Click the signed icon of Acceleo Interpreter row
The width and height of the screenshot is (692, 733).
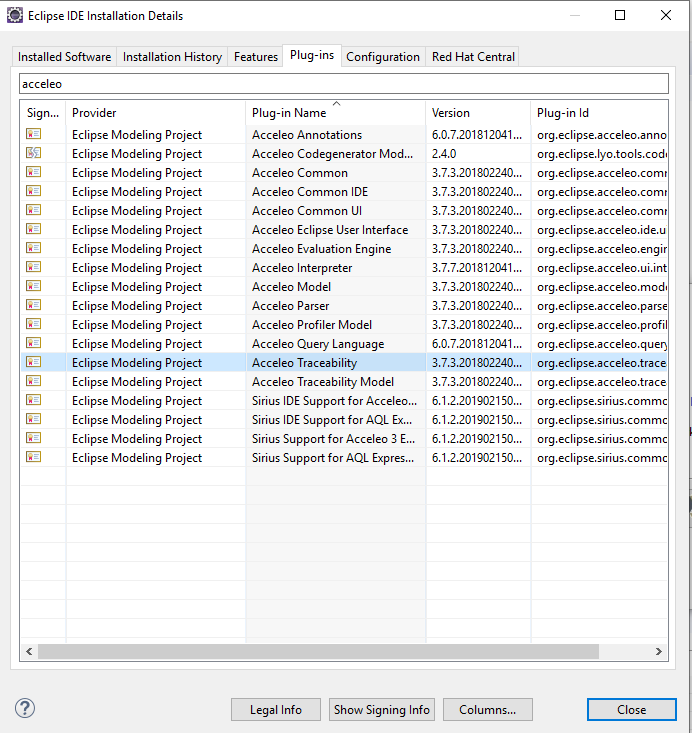(x=33, y=268)
